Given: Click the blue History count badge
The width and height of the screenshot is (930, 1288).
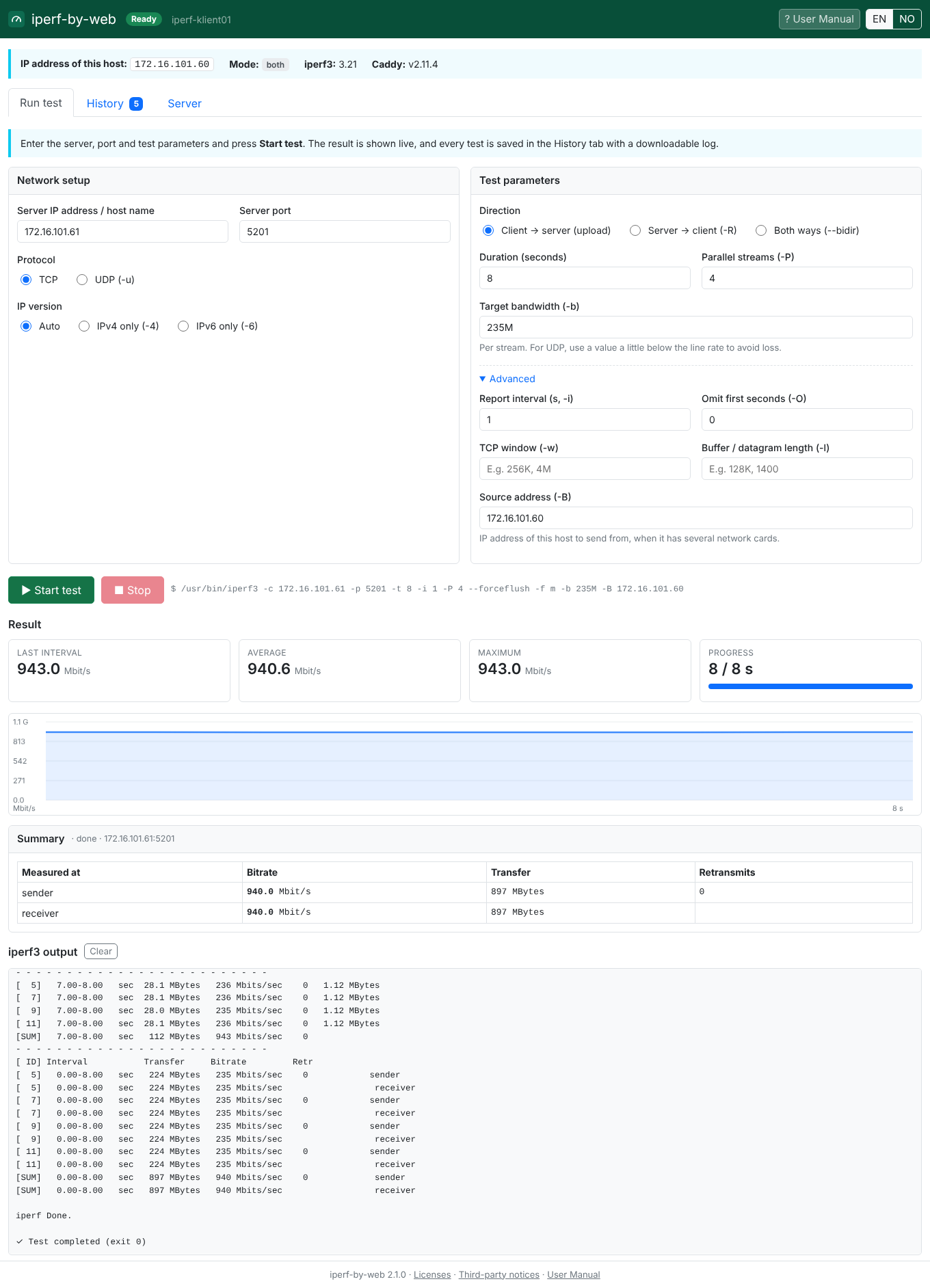Looking at the screenshot, I should coord(136,104).
